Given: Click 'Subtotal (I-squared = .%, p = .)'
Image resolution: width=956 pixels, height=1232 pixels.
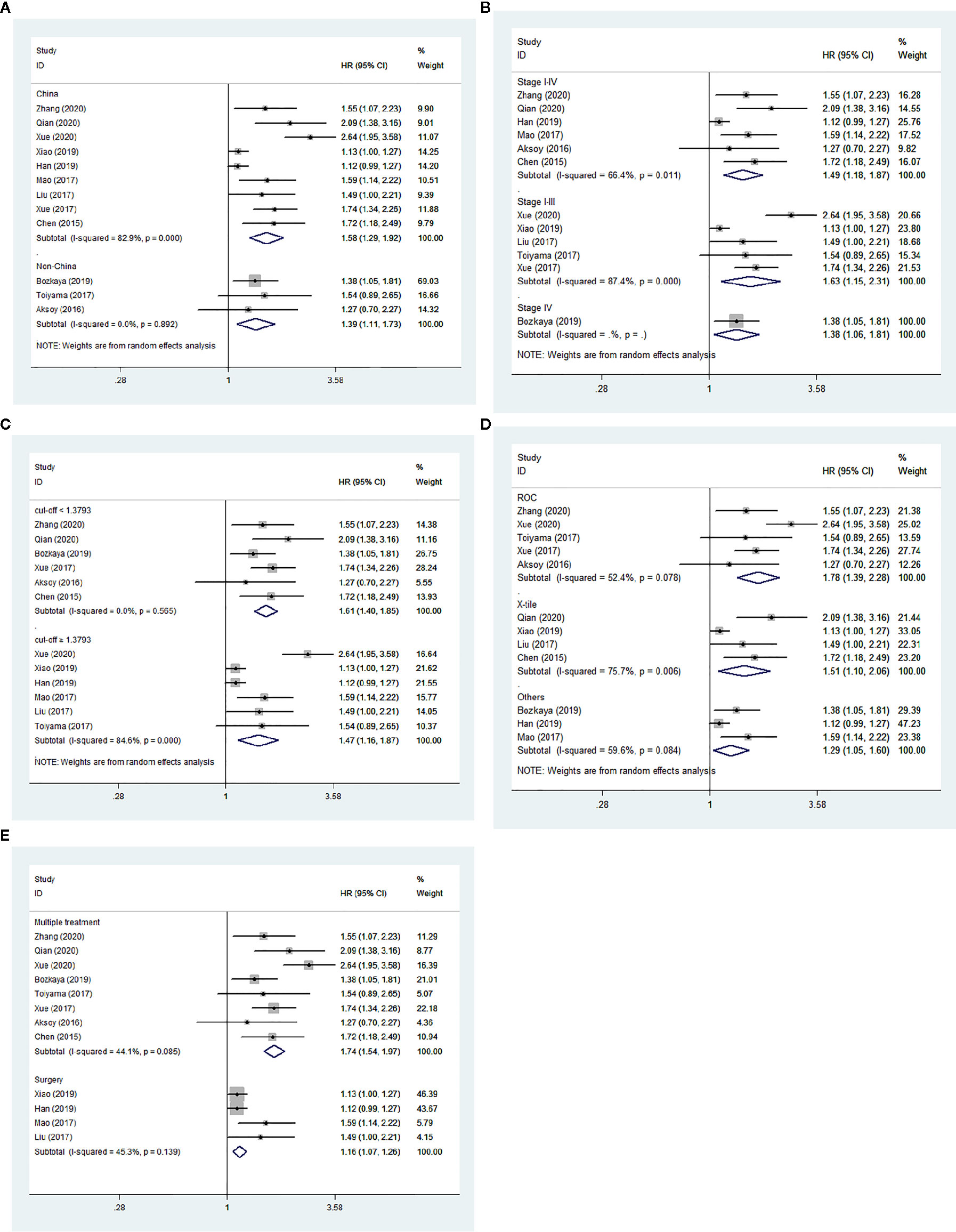Looking at the screenshot, I should tap(582, 334).
